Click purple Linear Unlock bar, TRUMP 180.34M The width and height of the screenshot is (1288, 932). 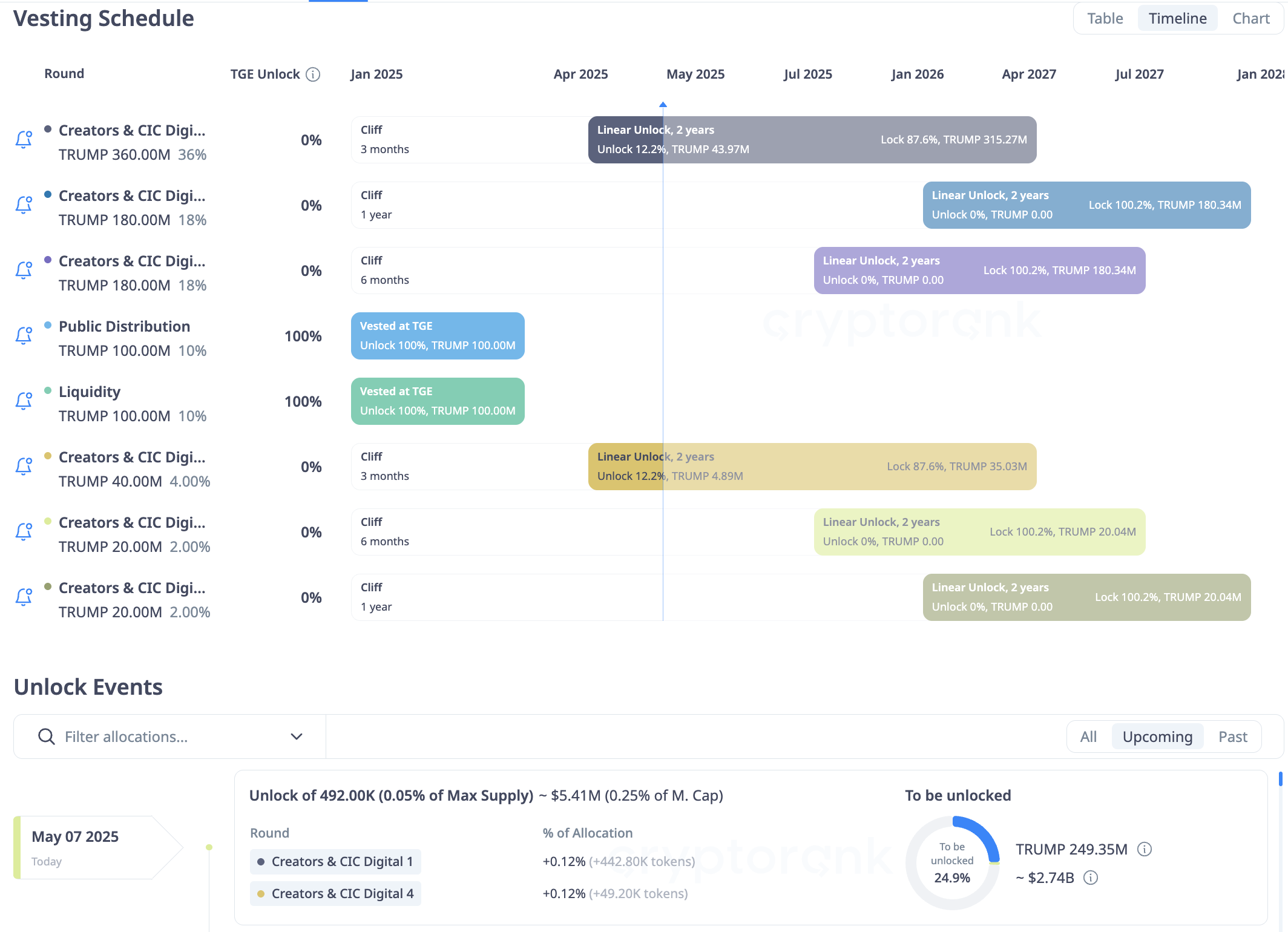pos(979,271)
